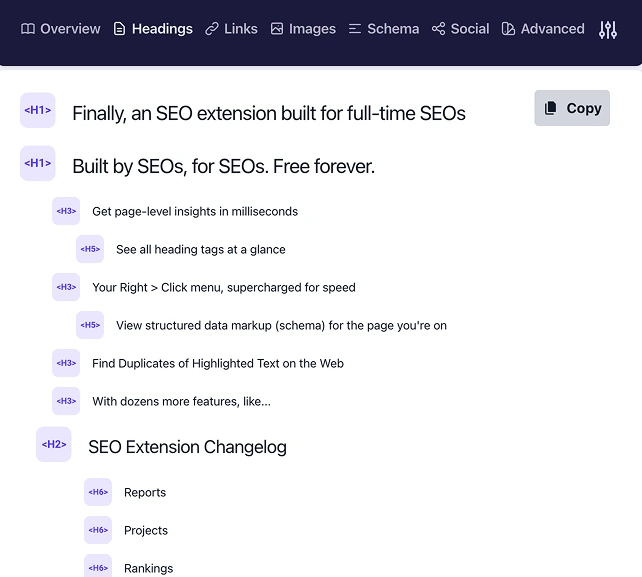
Task: Click the H3 badge beside Get page-level insights
Action: pos(66,211)
